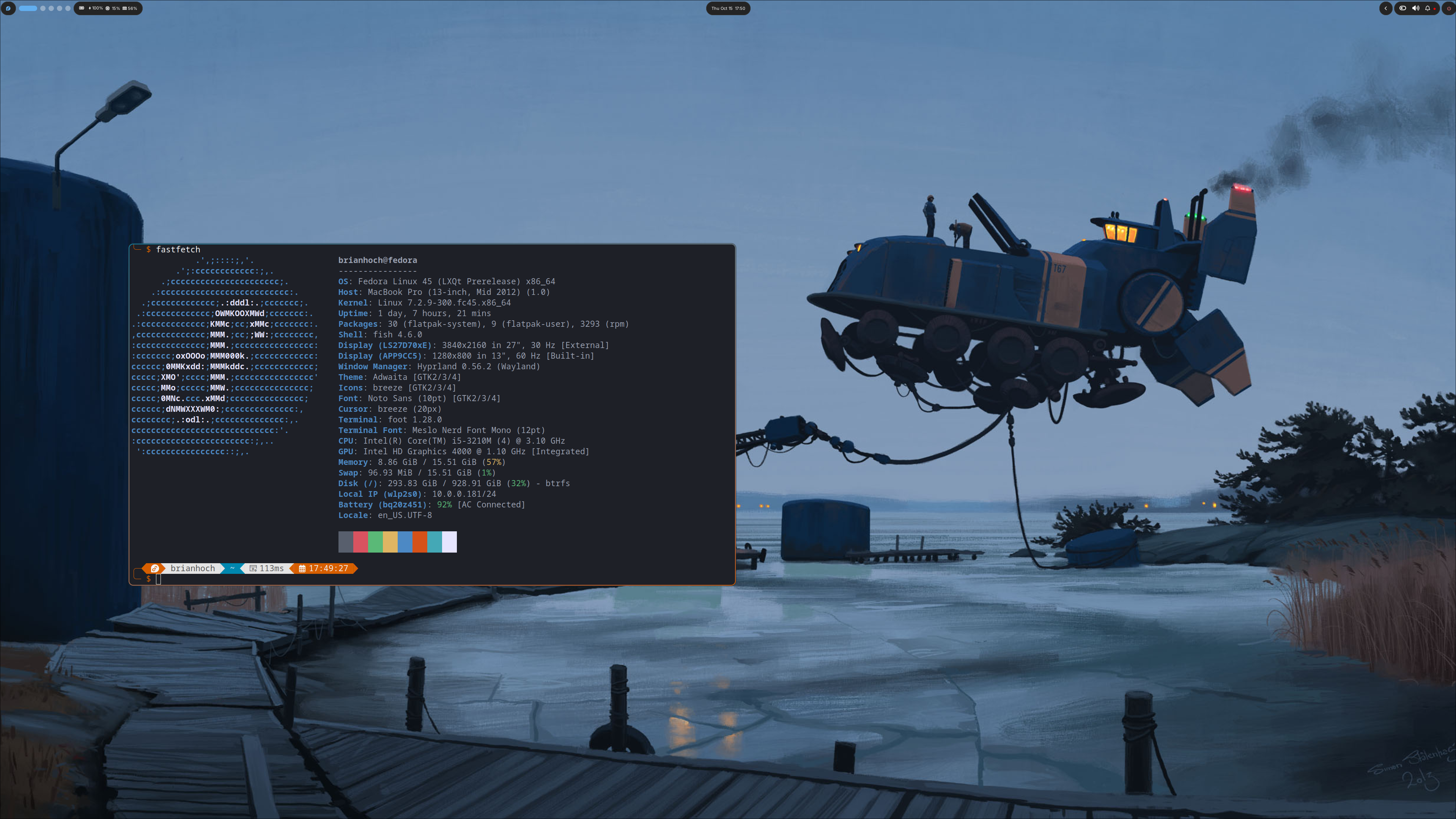Click the 'Memory: 8.86 GiB' line
This screenshot has height=819, width=1456.
coord(422,462)
